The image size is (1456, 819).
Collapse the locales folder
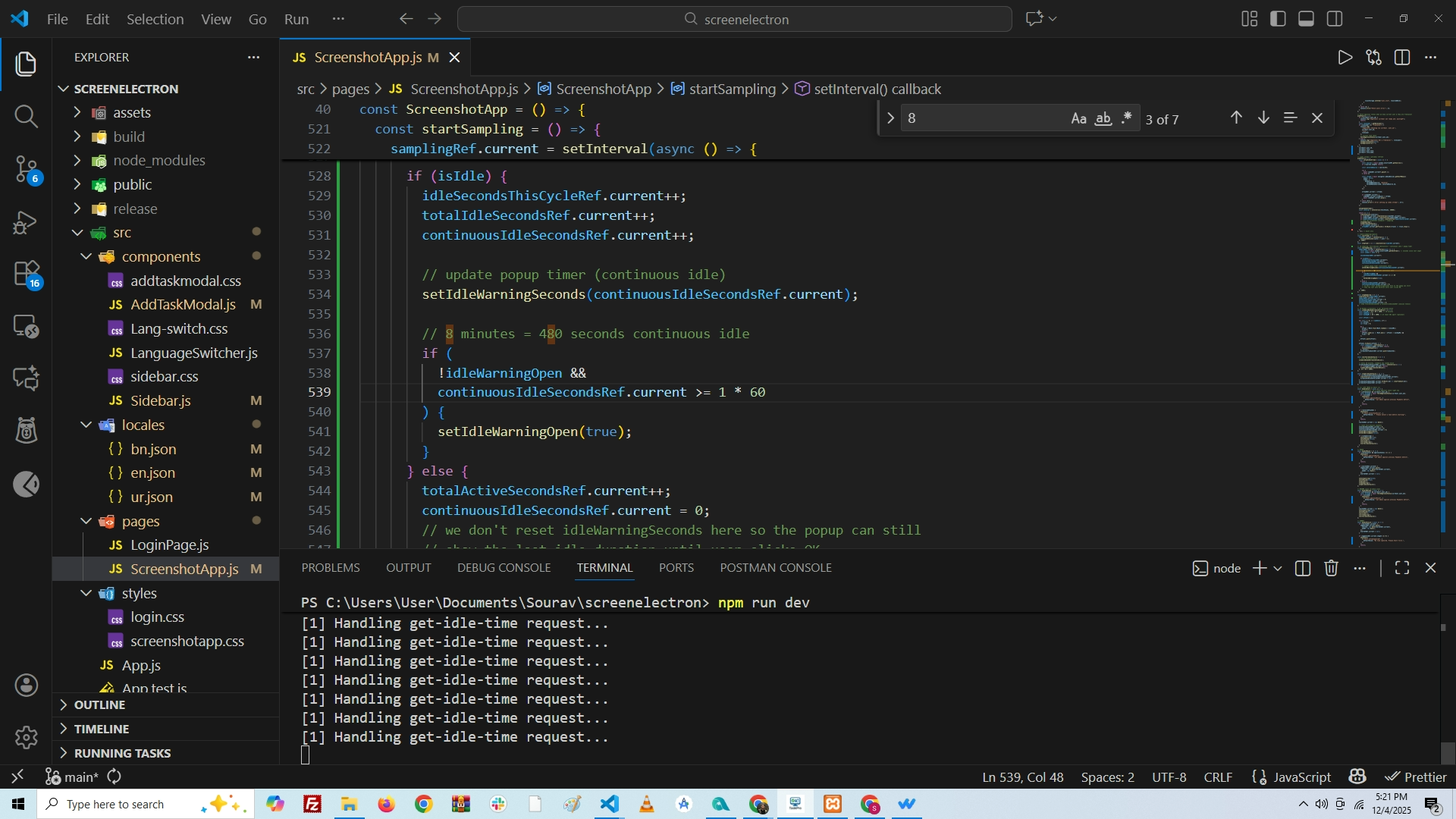143,425
